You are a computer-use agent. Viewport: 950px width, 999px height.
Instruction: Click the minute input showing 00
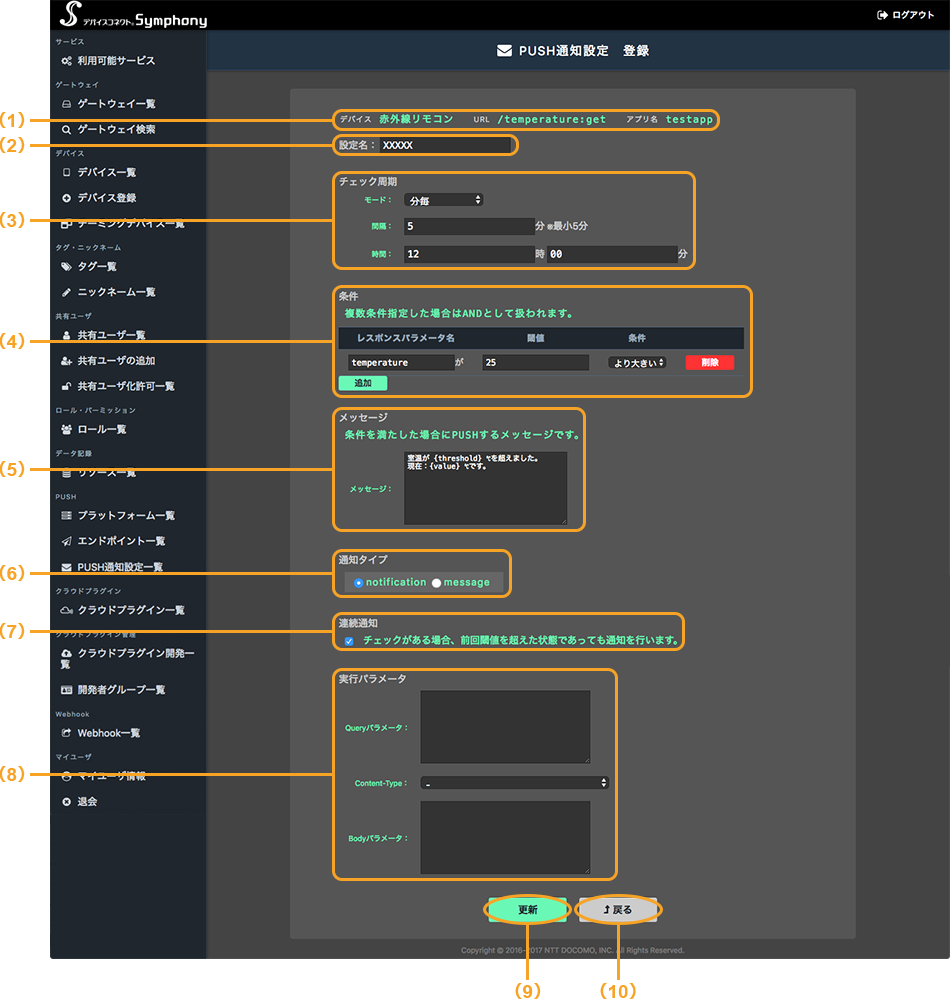(612, 254)
